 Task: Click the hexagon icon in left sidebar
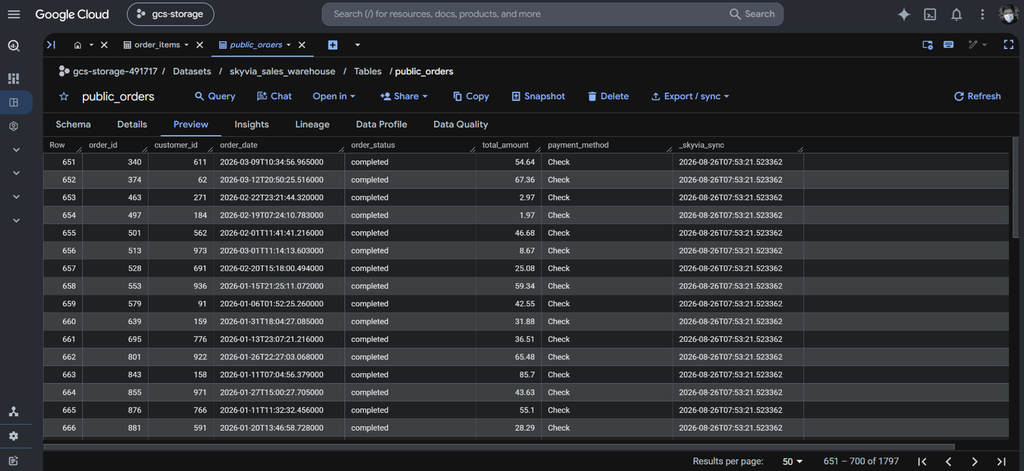click(14, 126)
